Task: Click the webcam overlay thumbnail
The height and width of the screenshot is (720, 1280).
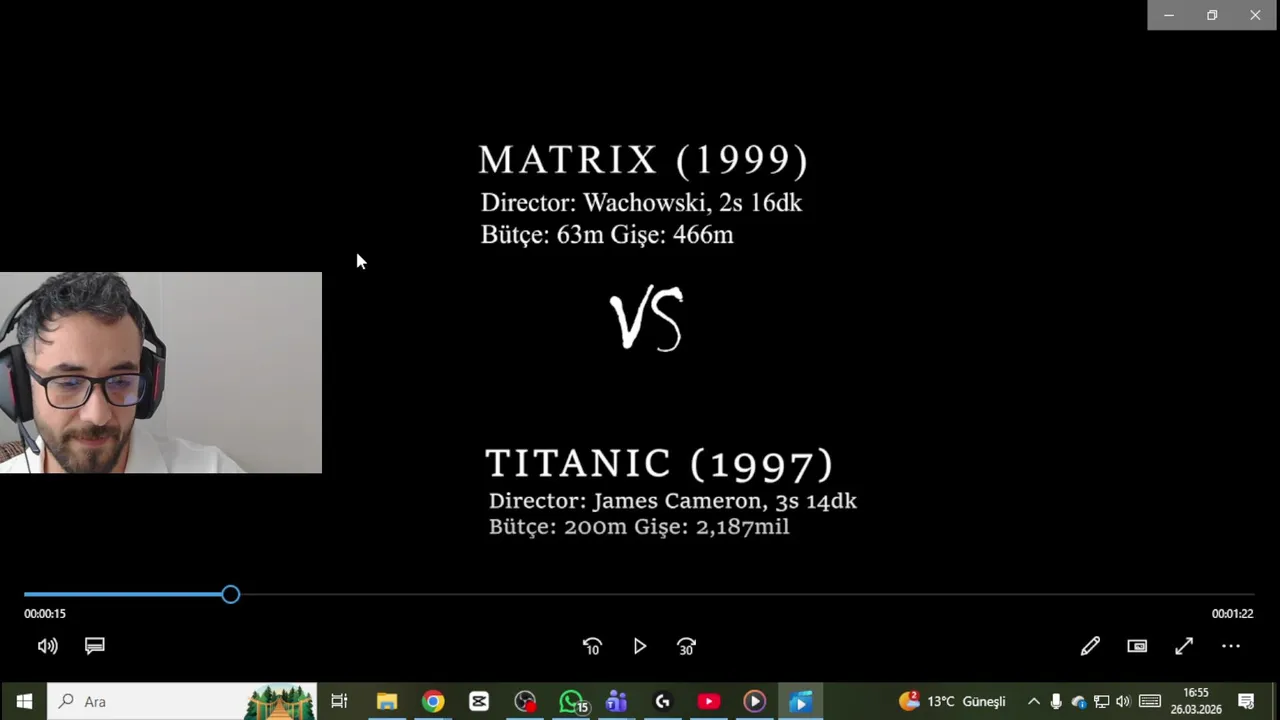Action: [161, 372]
